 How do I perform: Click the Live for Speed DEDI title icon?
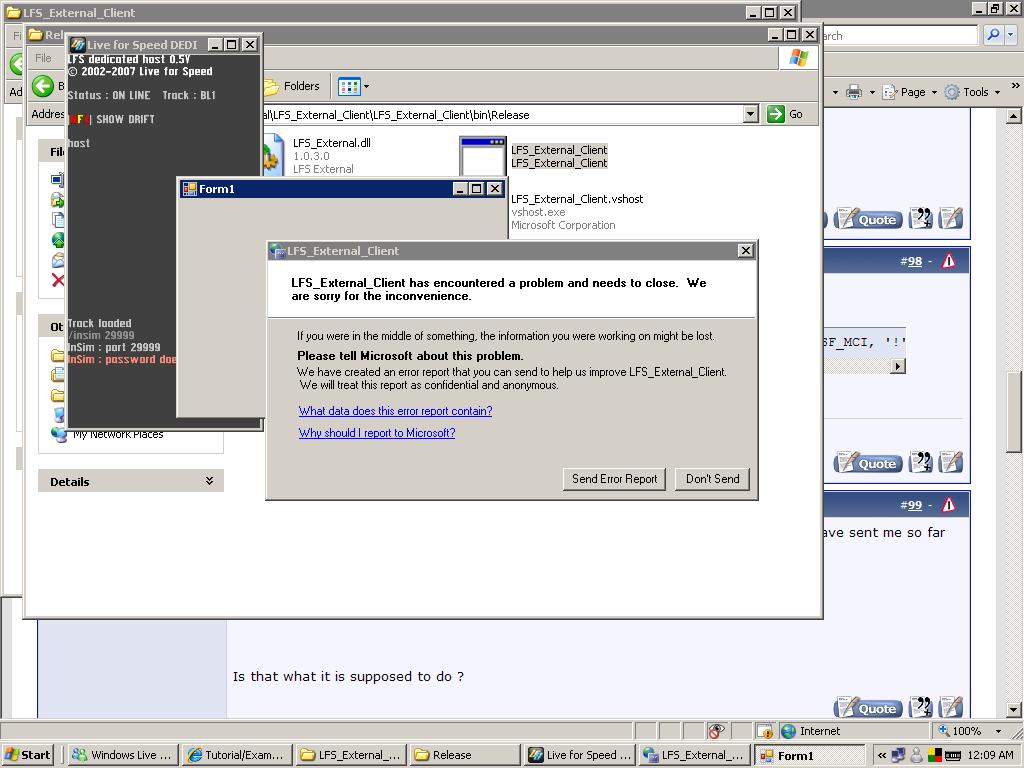78,44
